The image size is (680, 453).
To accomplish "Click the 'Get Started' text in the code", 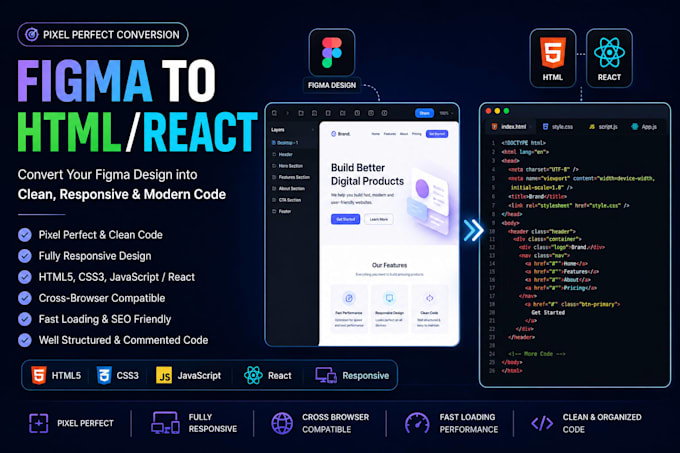I will click(548, 312).
